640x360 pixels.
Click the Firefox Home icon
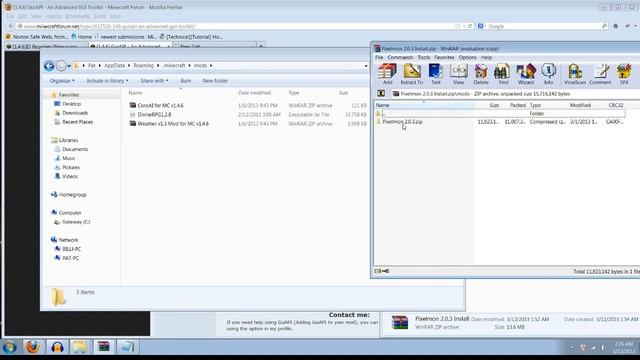(615, 26)
